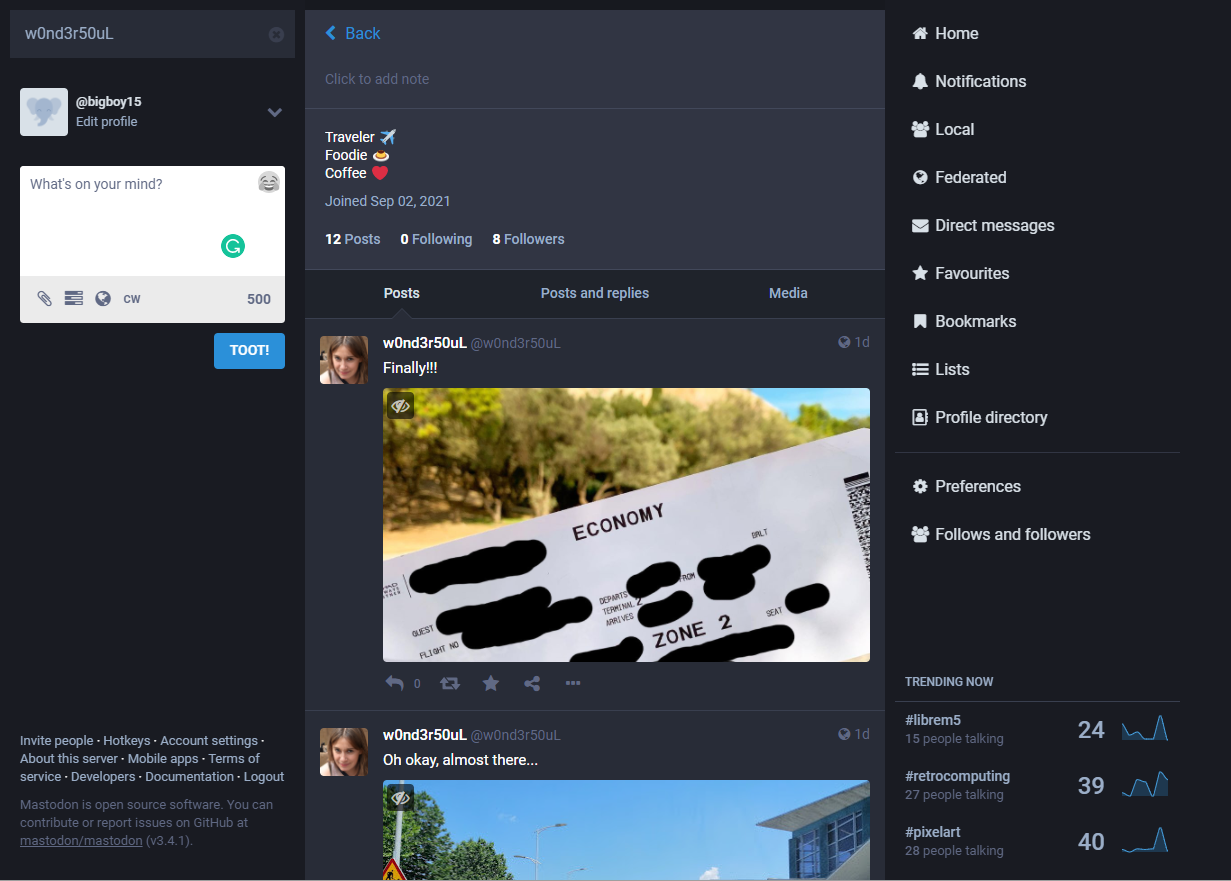Open avatar on the 'Oh okay, almost there...' post

(x=344, y=752)
